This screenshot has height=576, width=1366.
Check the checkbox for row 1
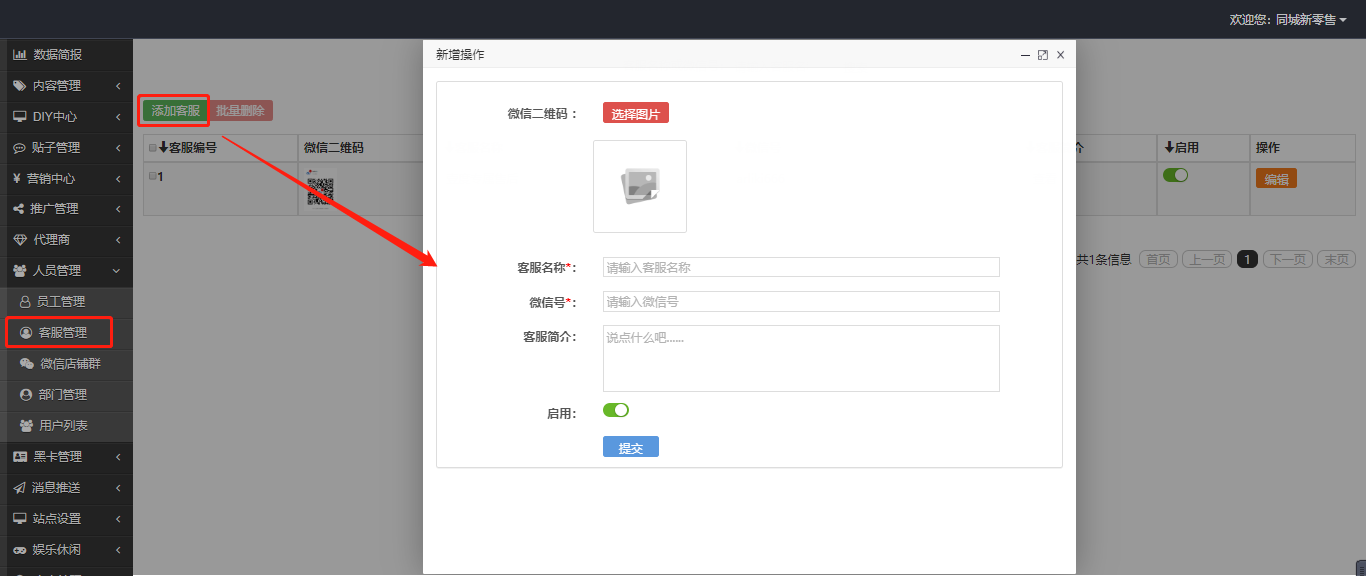point(153,176)
